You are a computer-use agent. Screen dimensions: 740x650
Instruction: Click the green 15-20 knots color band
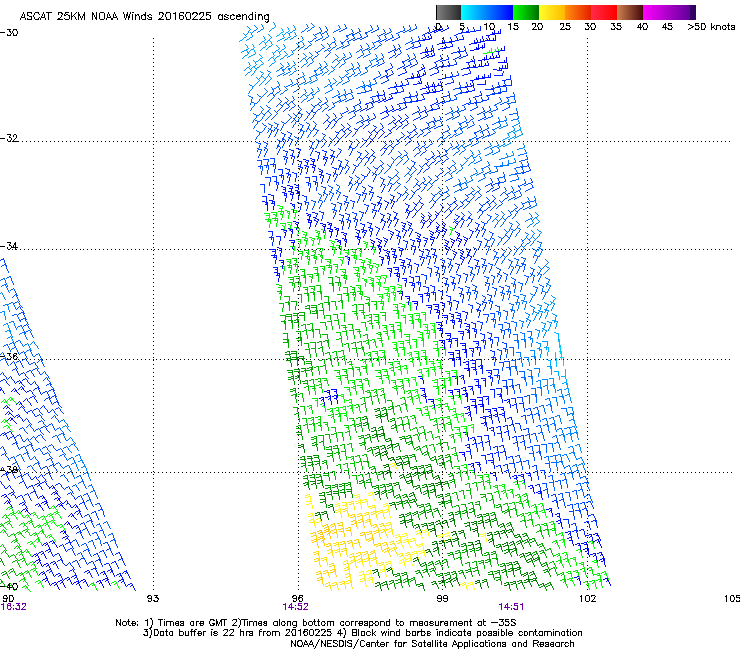point(526,12)
